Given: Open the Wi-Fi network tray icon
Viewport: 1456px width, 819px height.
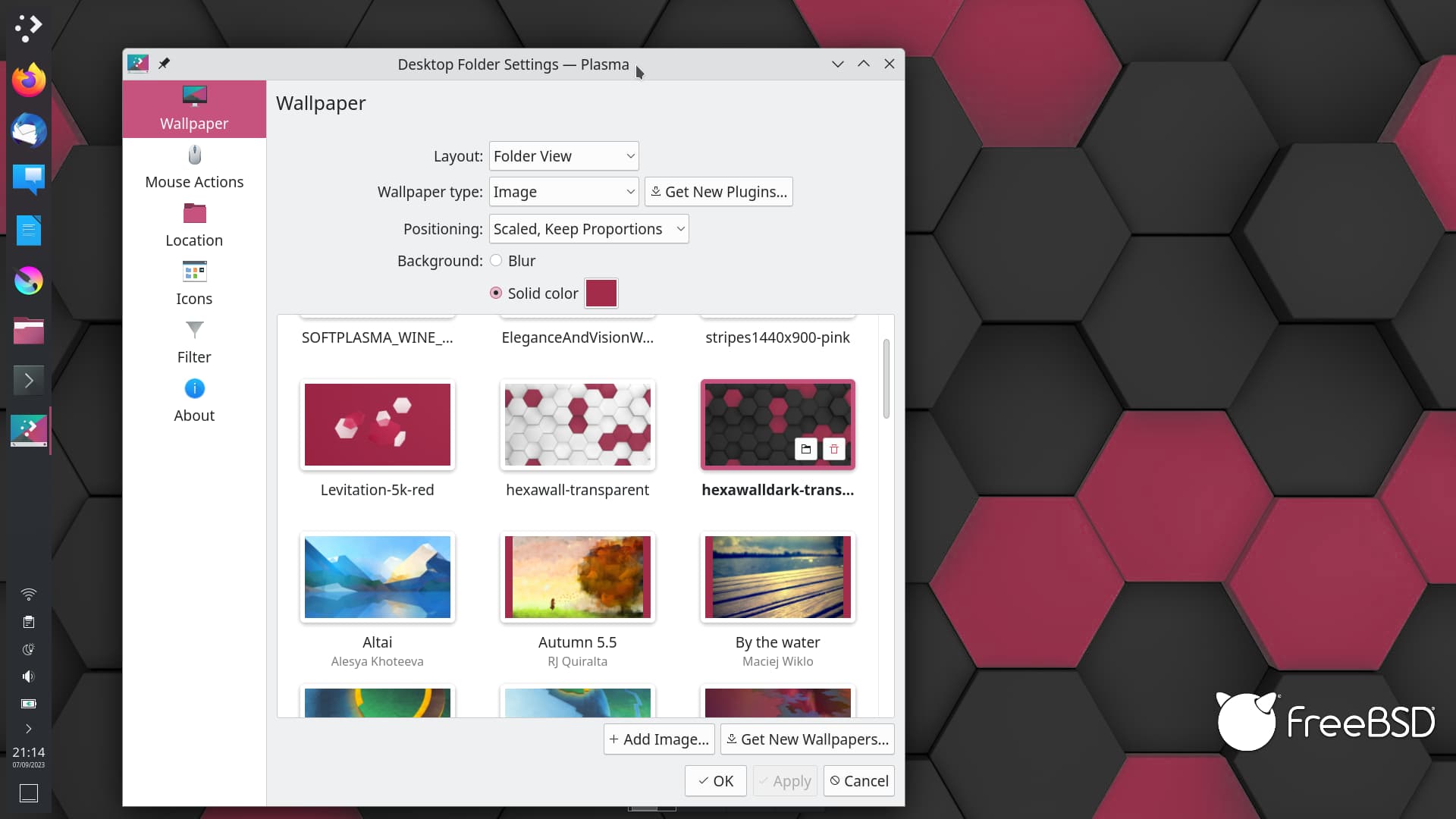Looking at the screenshot, I should [x=29, y=595].
